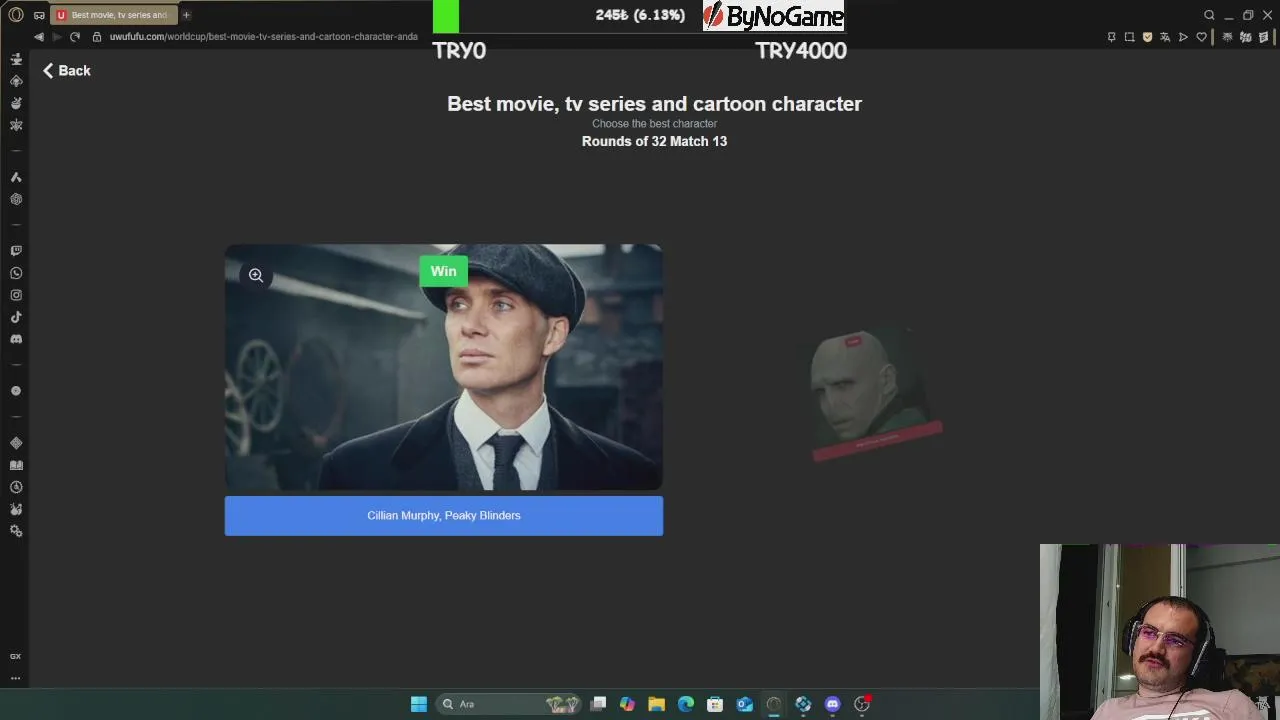Reload the page
1280x720 pixels.
(75, 37)
